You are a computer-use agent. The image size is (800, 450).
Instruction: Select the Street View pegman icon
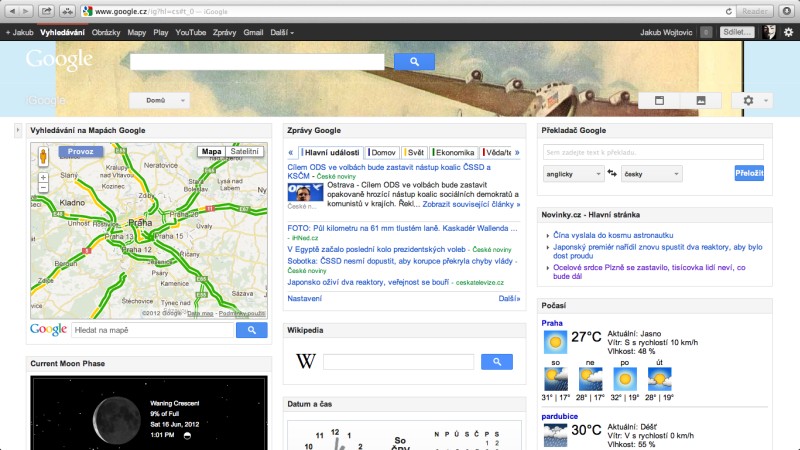point(43,157)
